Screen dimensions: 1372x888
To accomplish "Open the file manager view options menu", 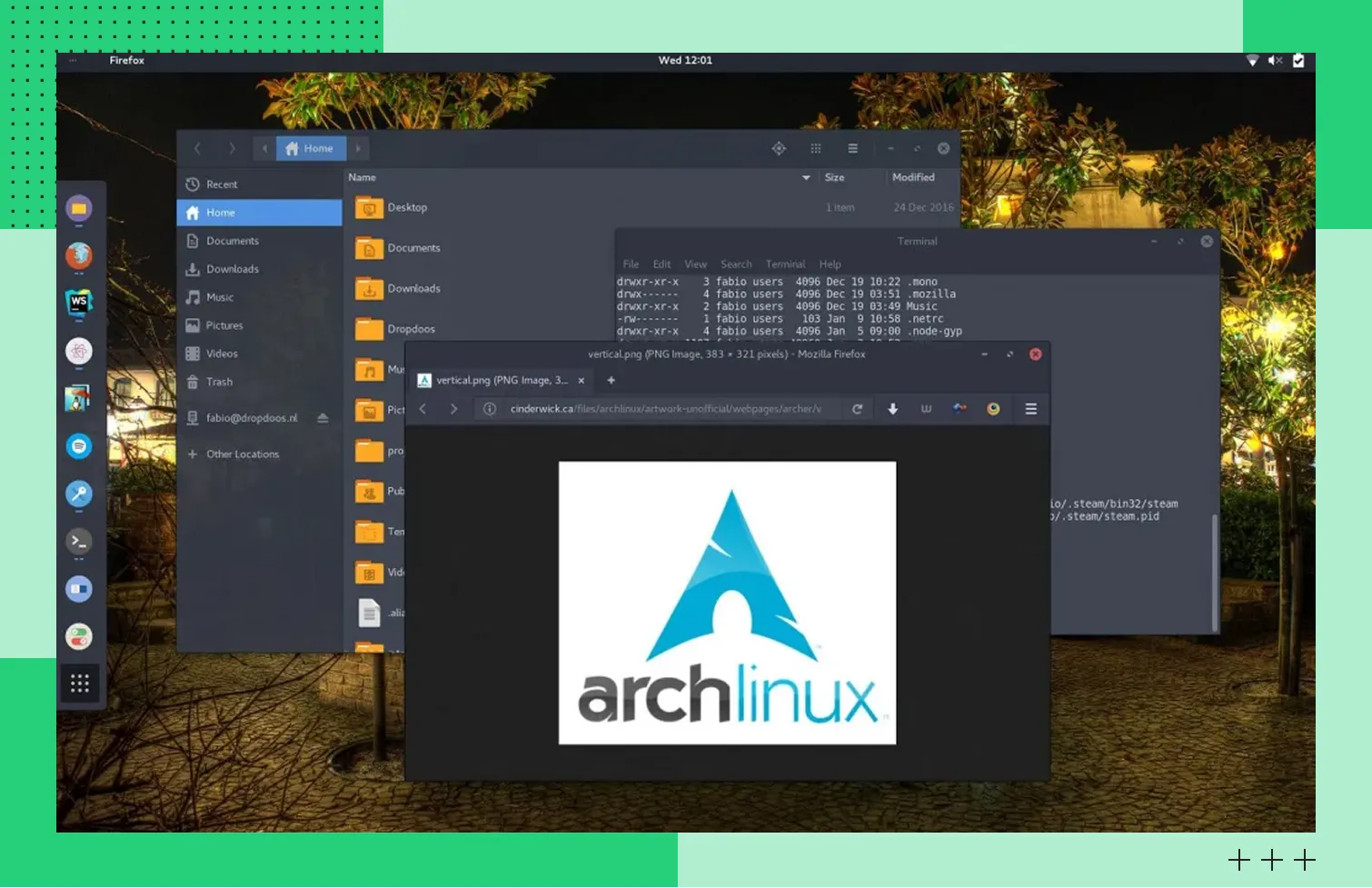I will tap(852, 148).
